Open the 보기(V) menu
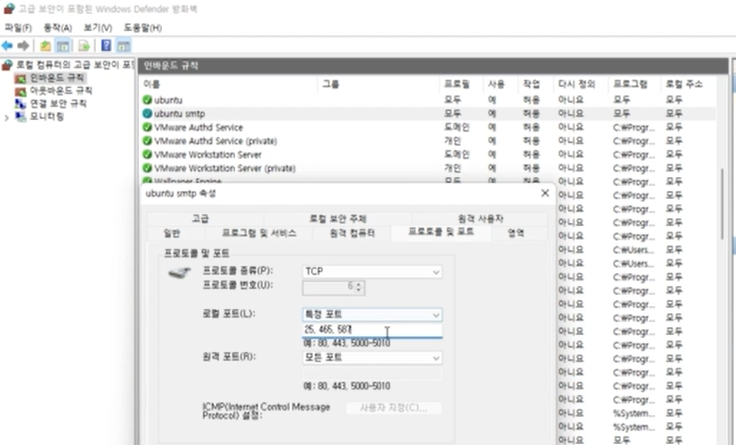Image resolution: width=736 pixels, height=445 pixels. click(x=98, y=28)
